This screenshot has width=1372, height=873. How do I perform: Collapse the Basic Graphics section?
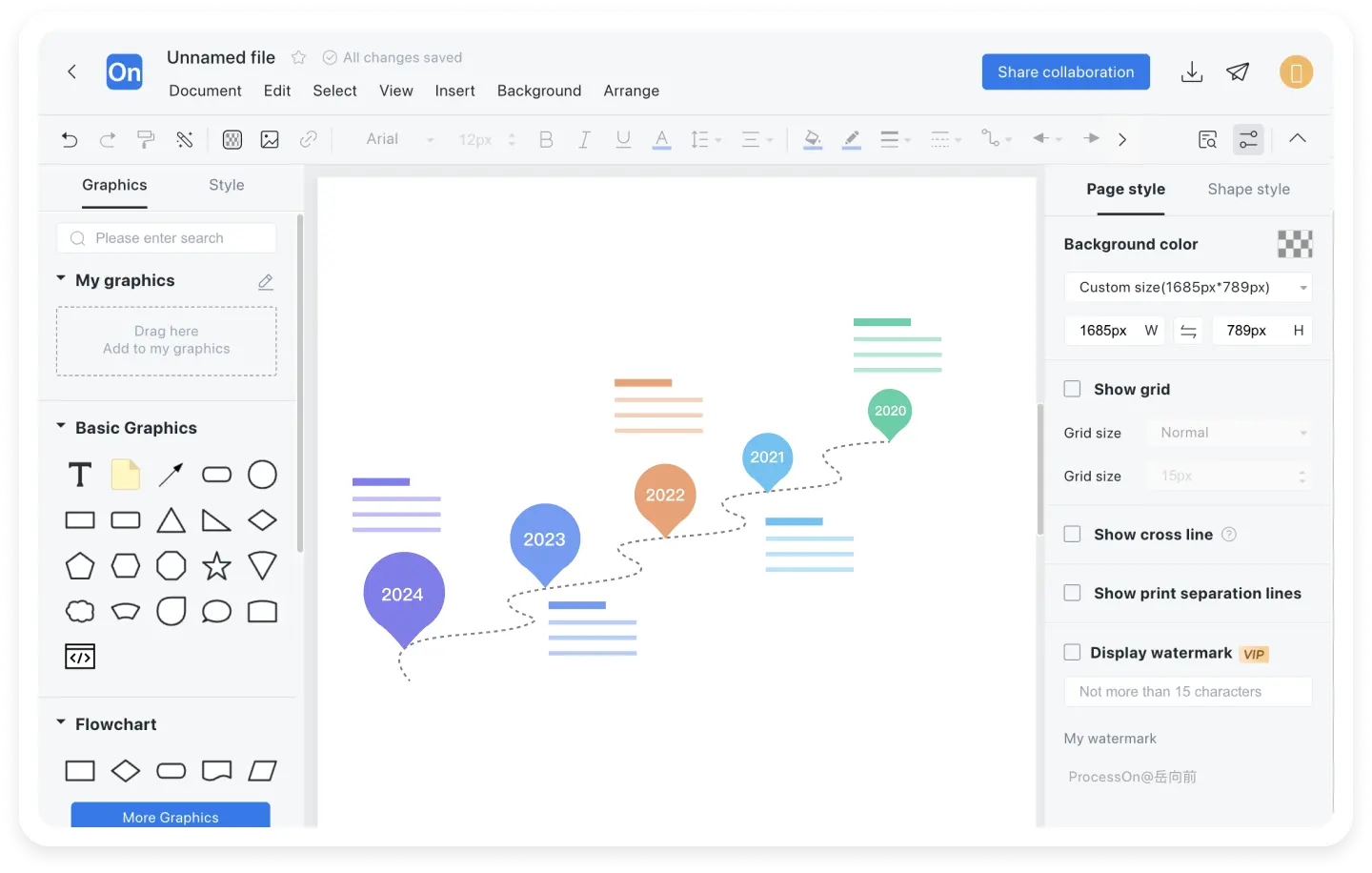coord(61,427)
